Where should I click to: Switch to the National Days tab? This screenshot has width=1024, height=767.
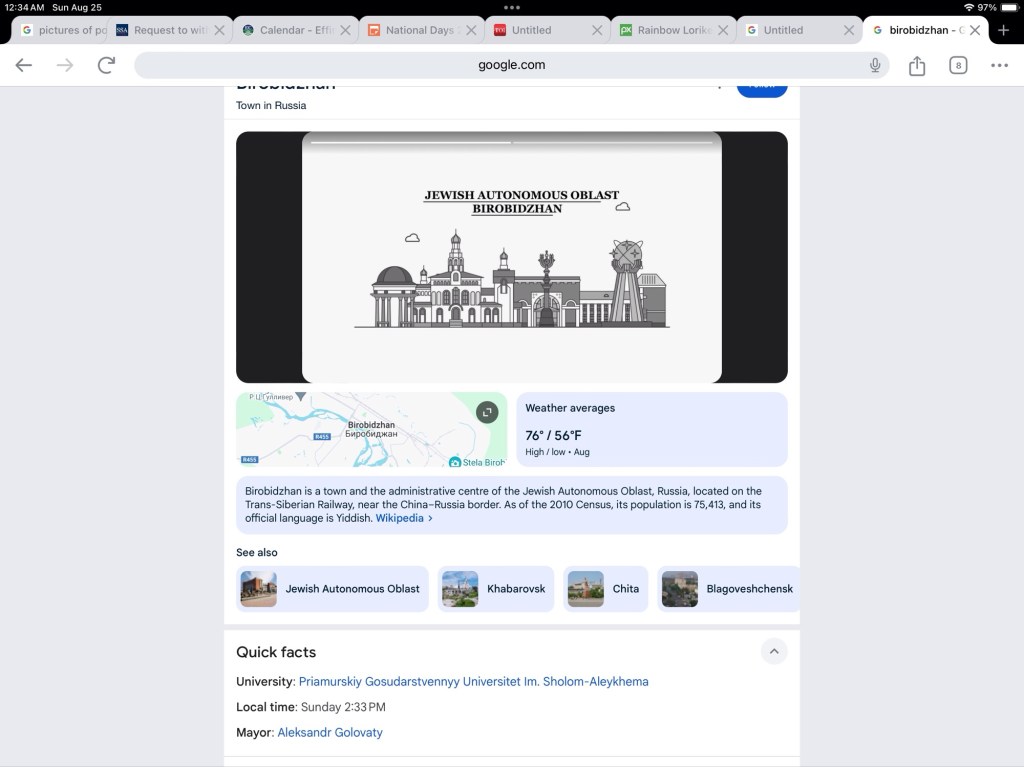[420, 30]
